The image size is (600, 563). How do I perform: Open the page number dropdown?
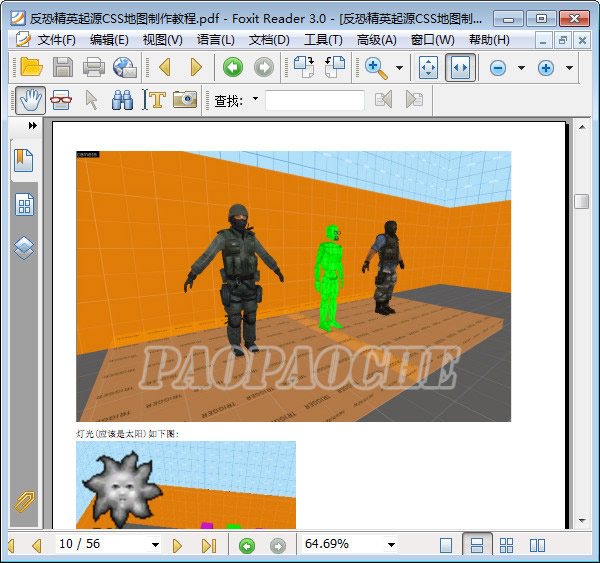click(155, 545)
